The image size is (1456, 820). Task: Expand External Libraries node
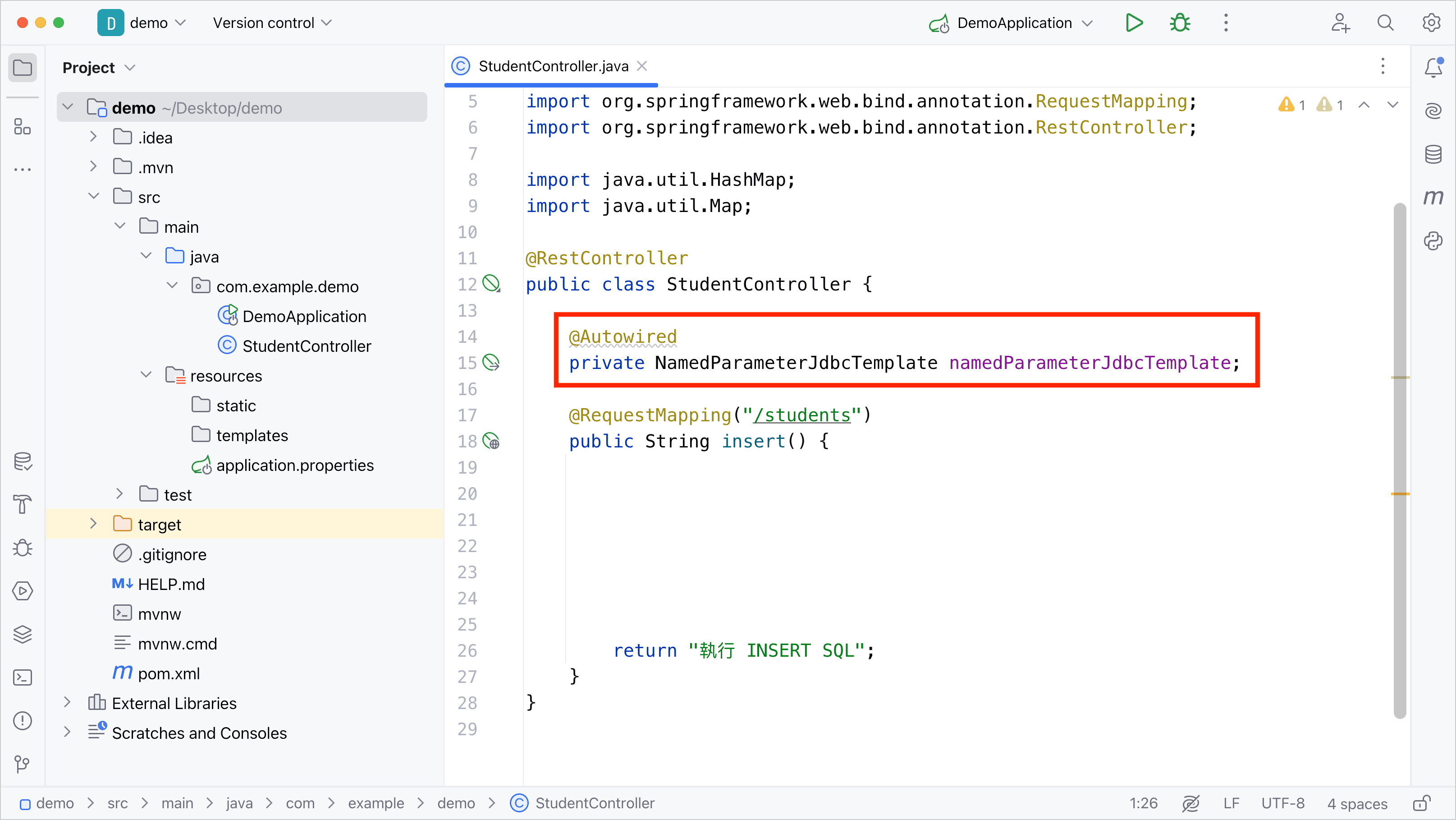pos(68,702)
